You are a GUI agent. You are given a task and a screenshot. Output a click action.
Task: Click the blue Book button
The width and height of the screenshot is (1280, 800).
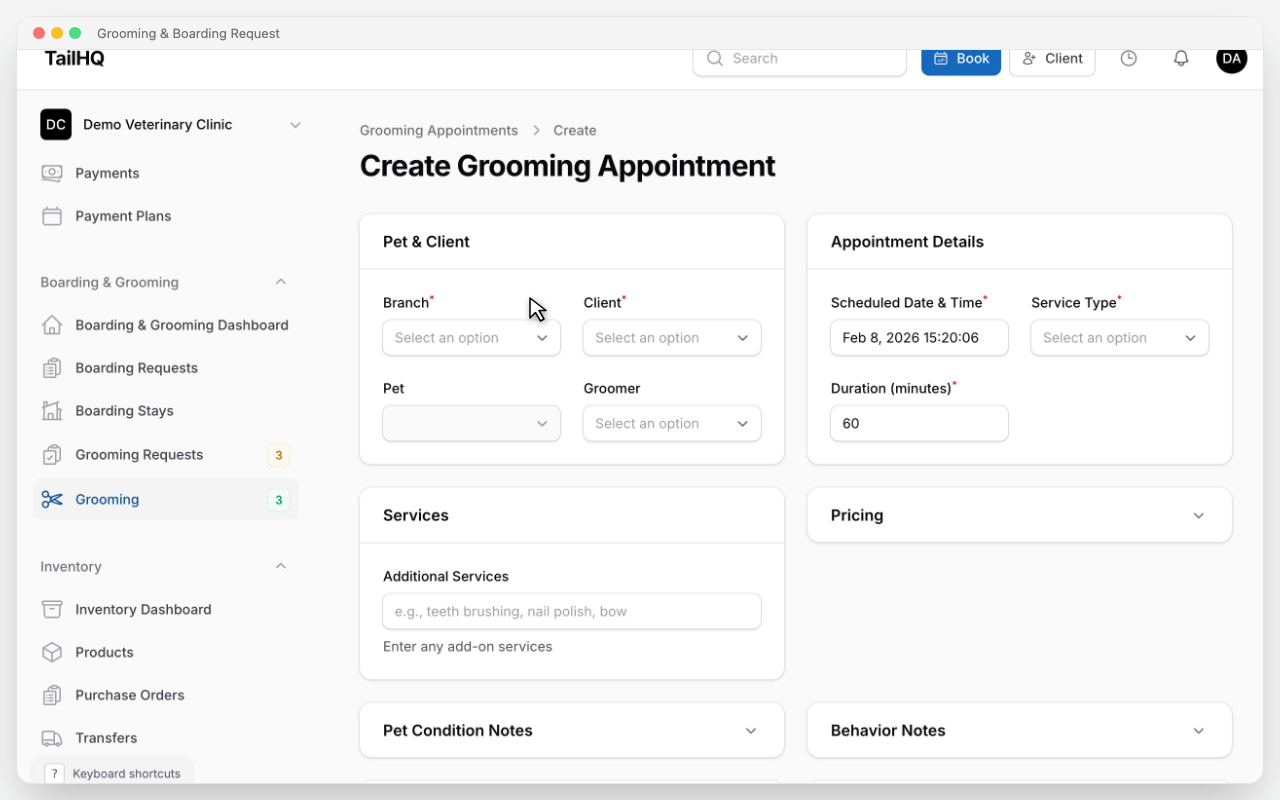pyautogui.click(x=960, y=58)
